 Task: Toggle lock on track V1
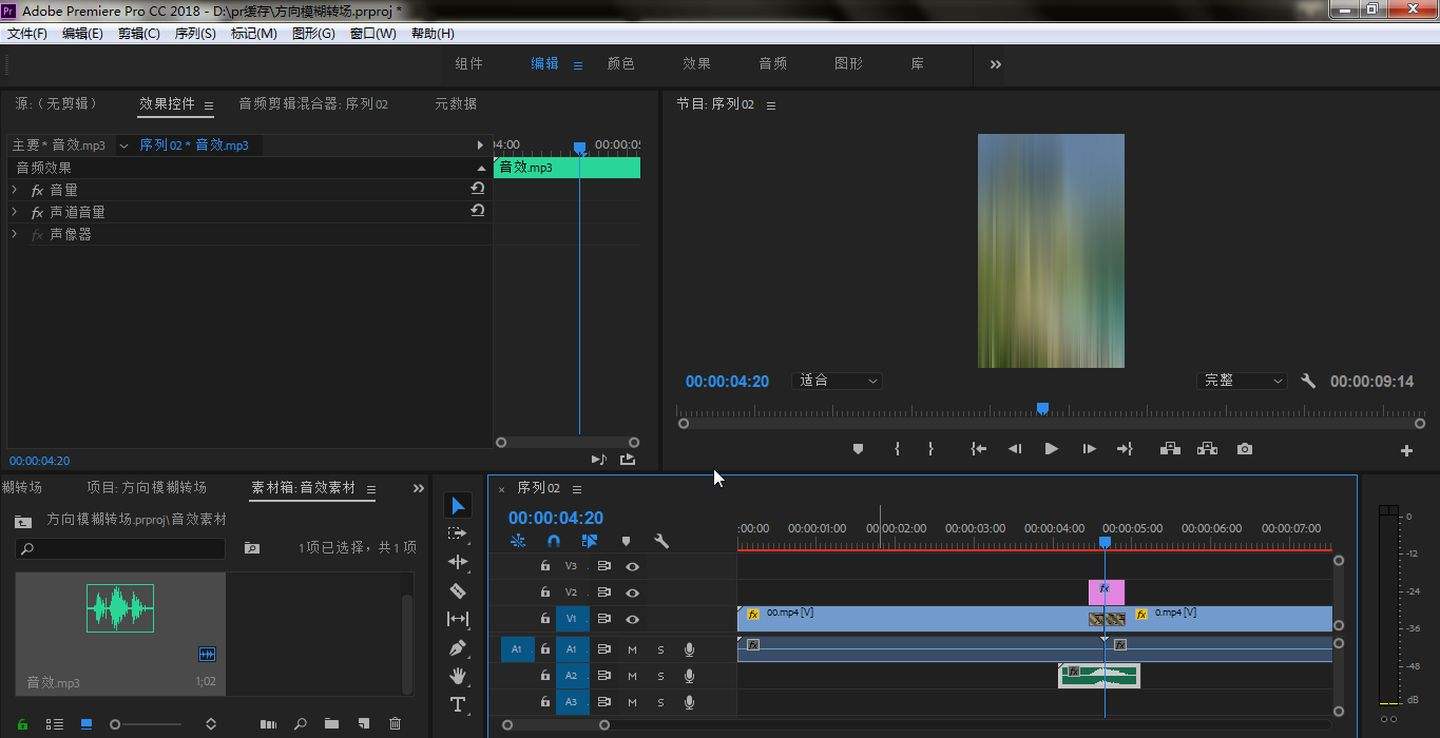click(x=545, y=619)
